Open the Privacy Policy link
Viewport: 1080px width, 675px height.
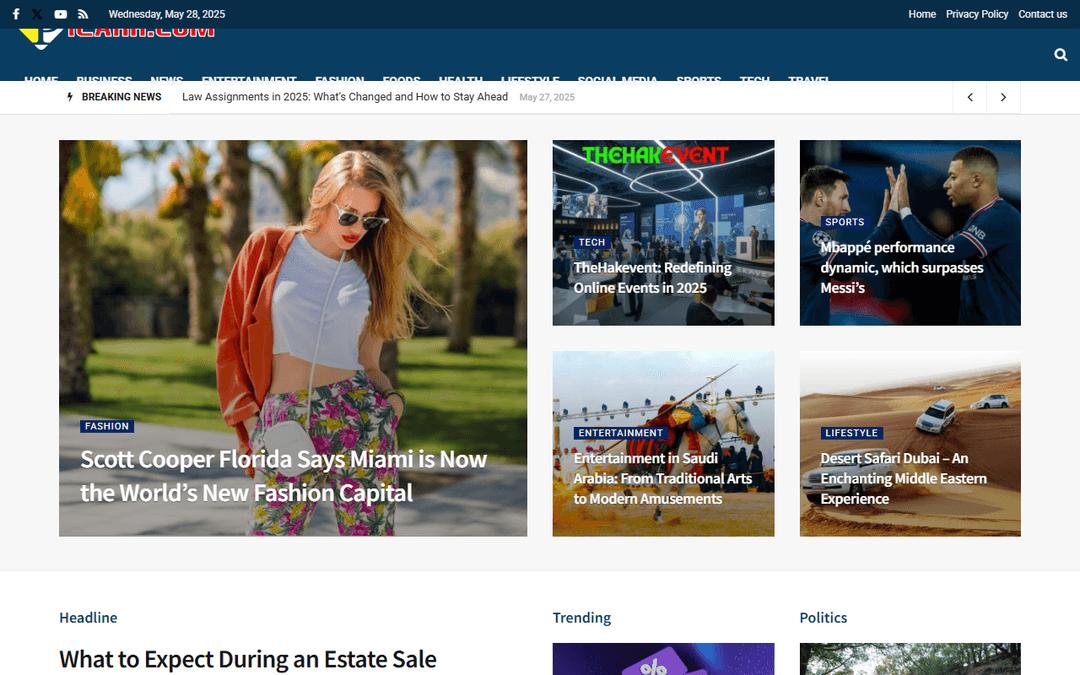coord(977,14)
